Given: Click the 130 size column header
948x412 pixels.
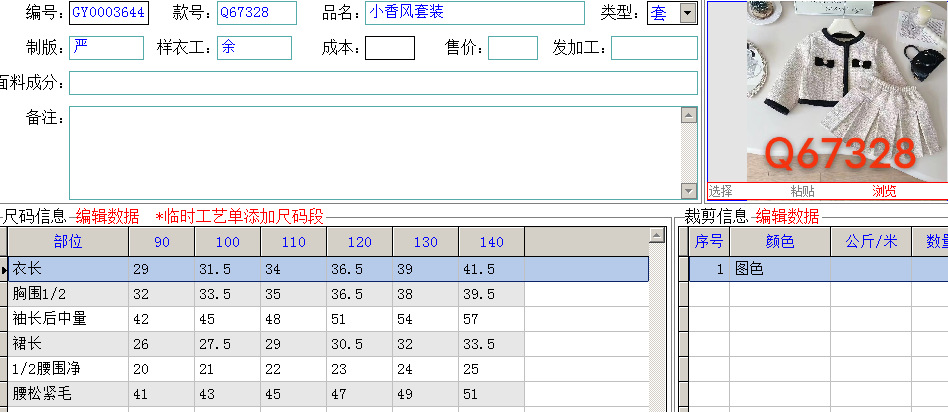Looking at the screenshot, I should [x=425, y=241].
